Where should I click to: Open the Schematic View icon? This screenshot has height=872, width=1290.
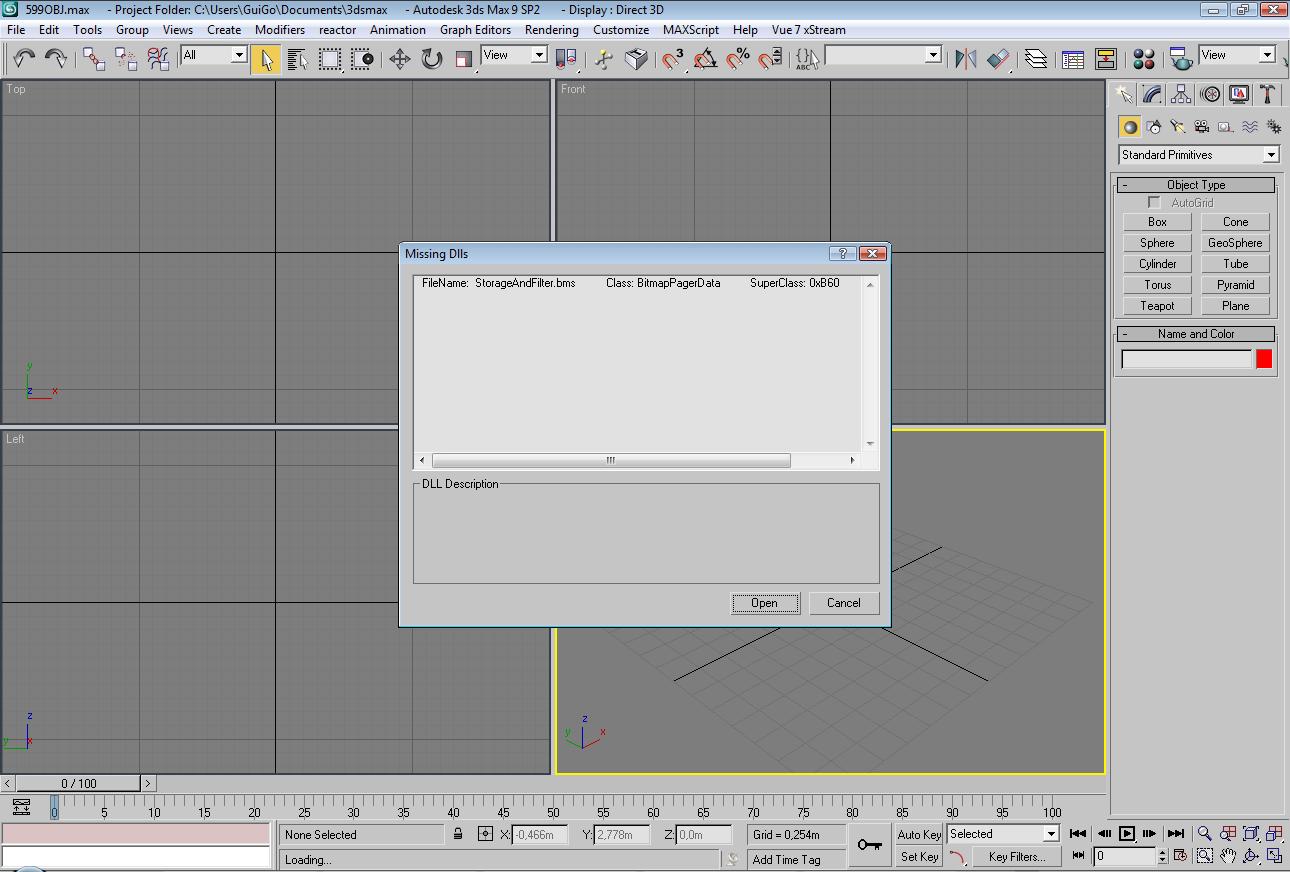[x=1106, y=59]
